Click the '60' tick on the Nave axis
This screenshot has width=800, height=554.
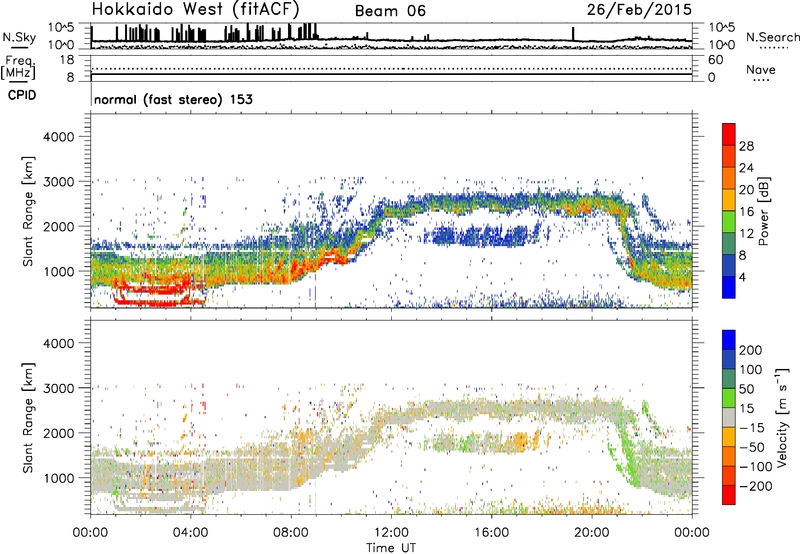pos(715,60)
